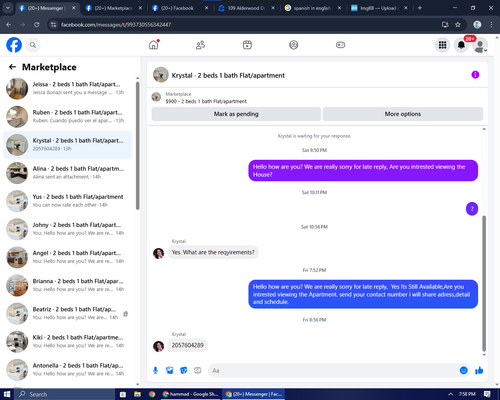
Task: Open Ruben conversation in the list
Action: 67,117
